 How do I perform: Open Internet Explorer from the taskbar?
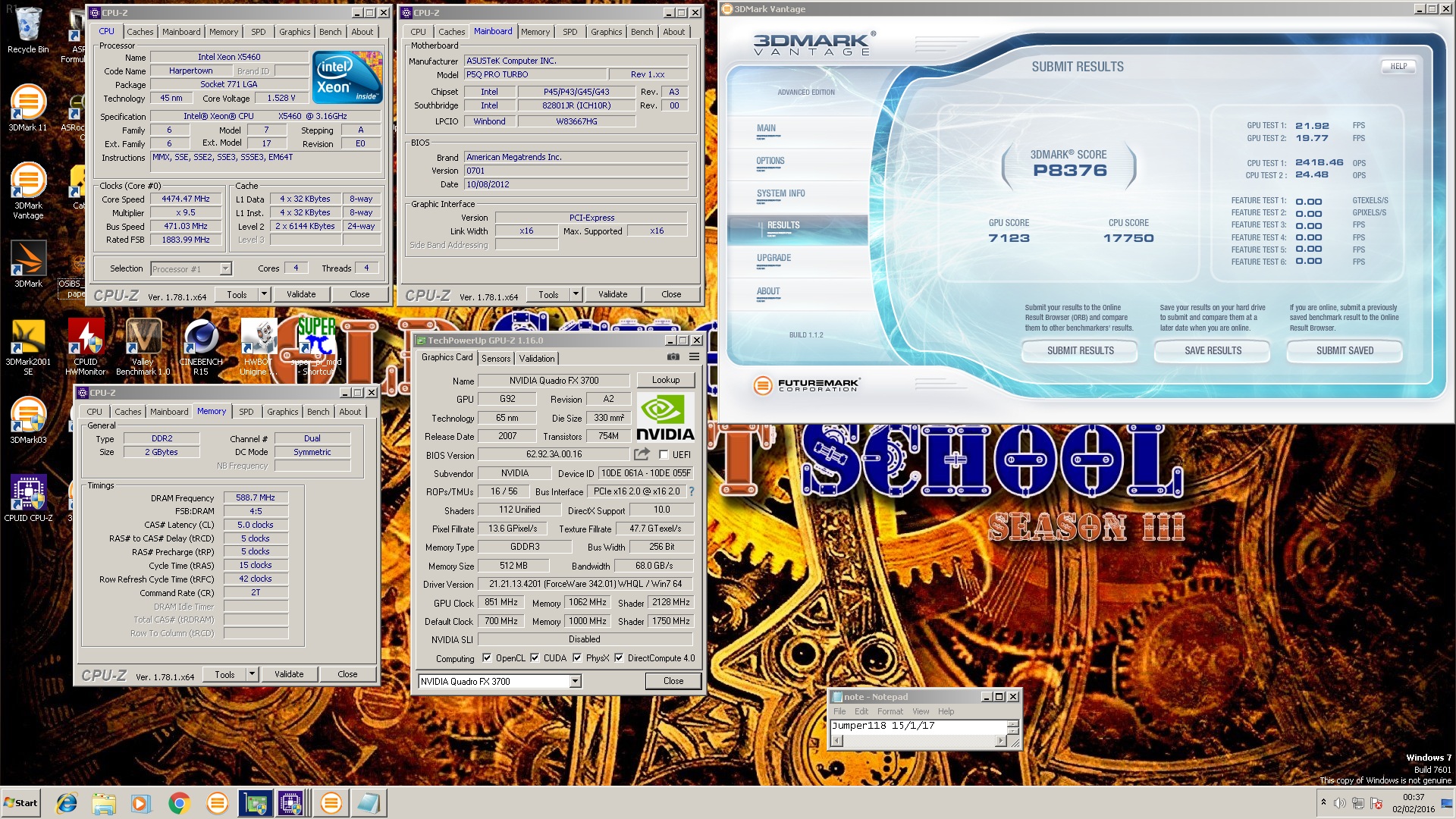point(67,803)
